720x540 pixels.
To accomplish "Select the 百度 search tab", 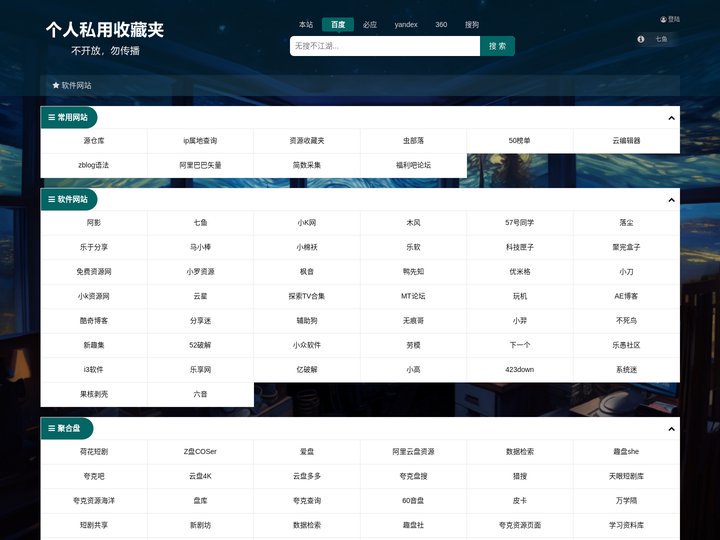I will pos(338,25).
